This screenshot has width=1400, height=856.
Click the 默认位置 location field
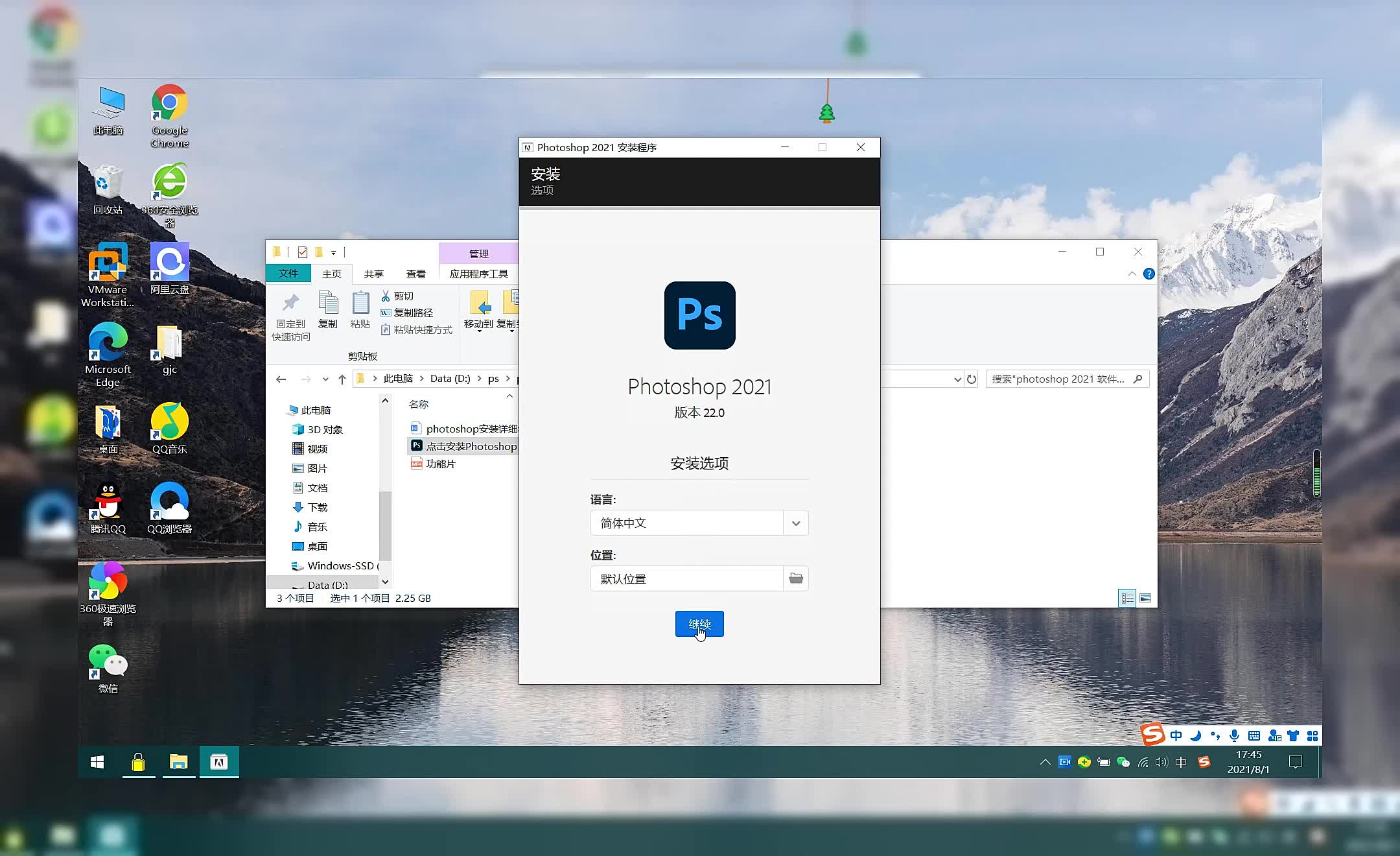[x=687, y=578]
